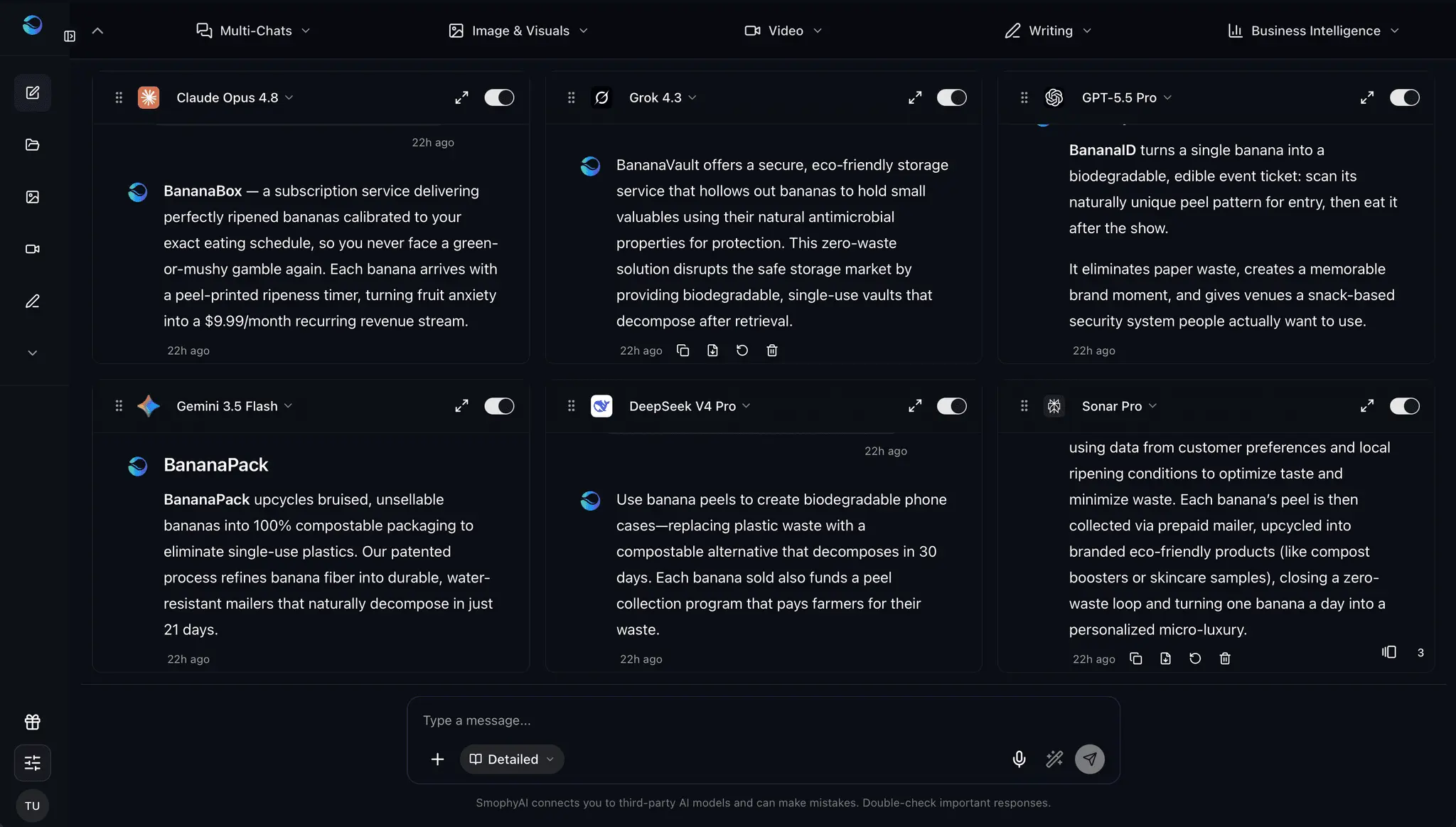
Task: Click the Gemini 3.5 Flash drag handle
Action: tap(119, 406)
